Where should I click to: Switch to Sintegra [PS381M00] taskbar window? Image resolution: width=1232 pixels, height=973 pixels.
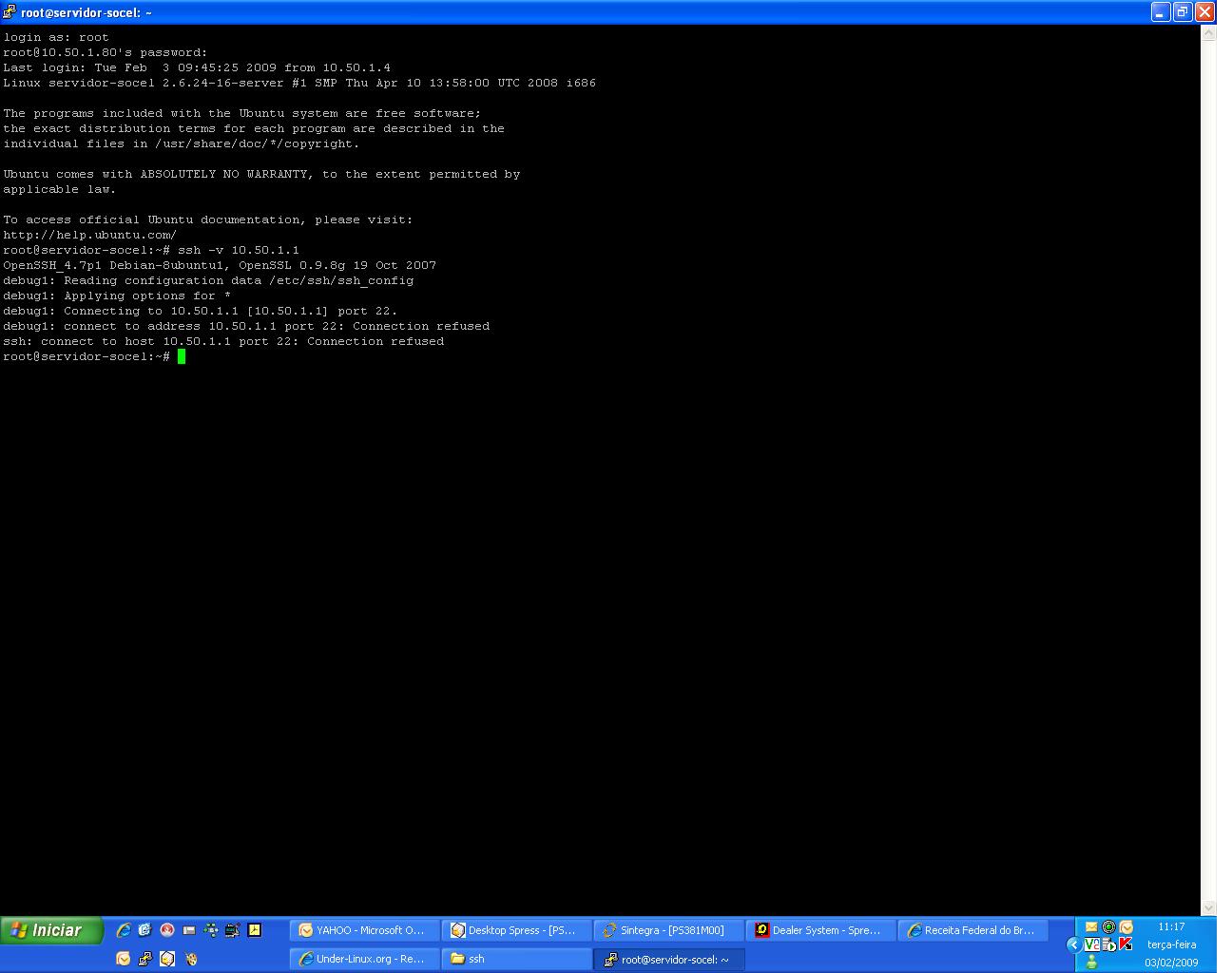669,930
